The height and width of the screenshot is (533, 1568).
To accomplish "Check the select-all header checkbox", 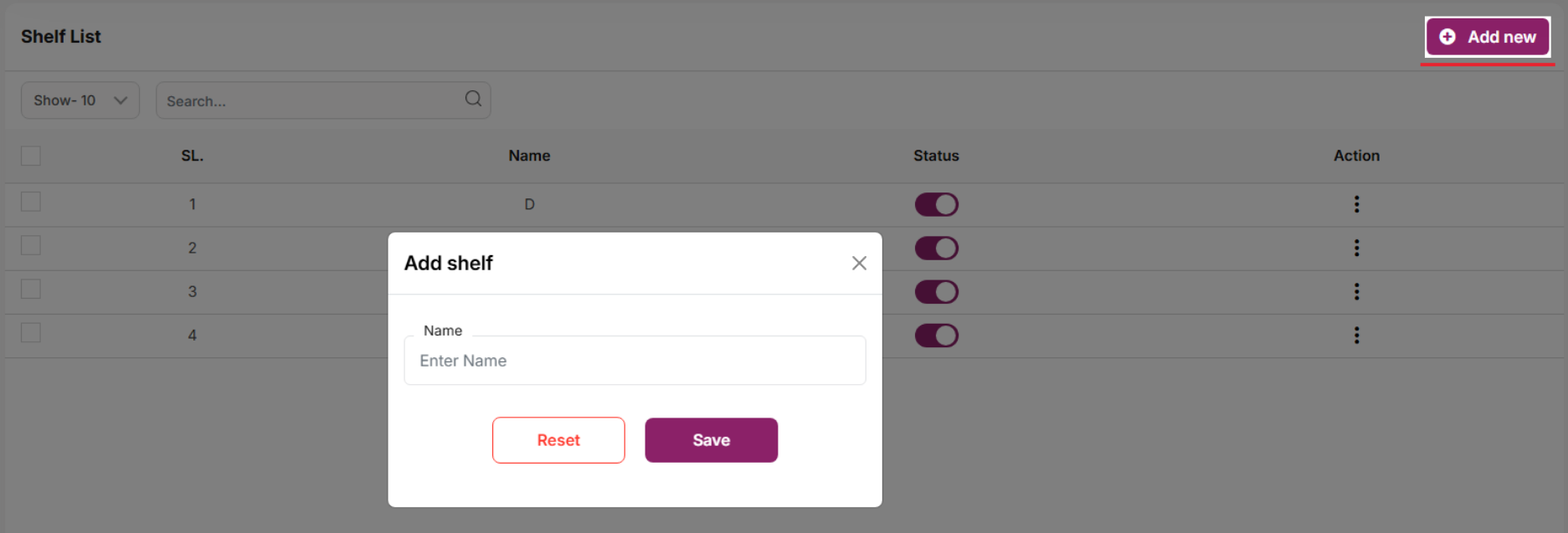I will [31, 156].
